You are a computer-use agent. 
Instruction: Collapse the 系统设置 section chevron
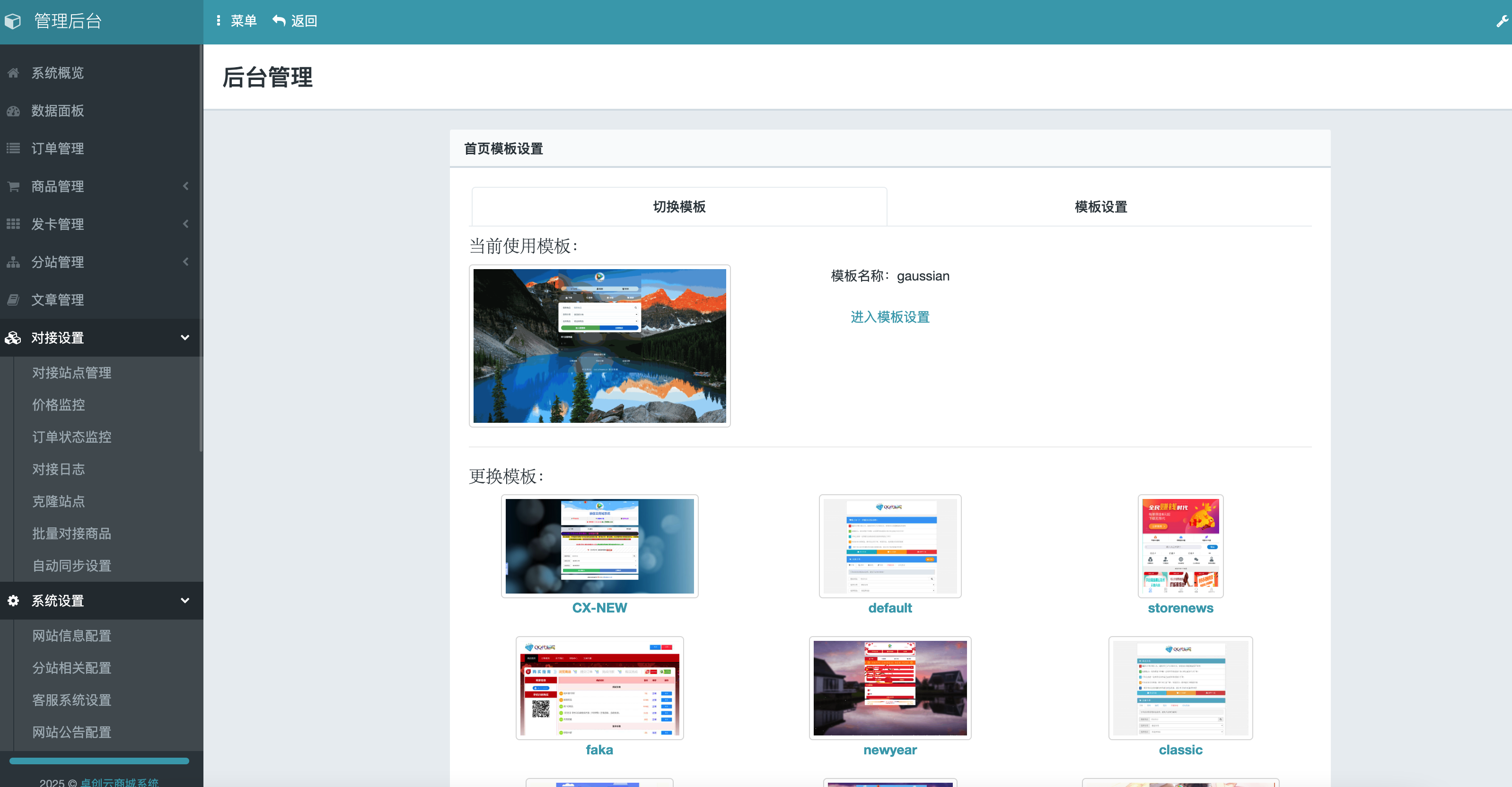click(x=185, y=600)
